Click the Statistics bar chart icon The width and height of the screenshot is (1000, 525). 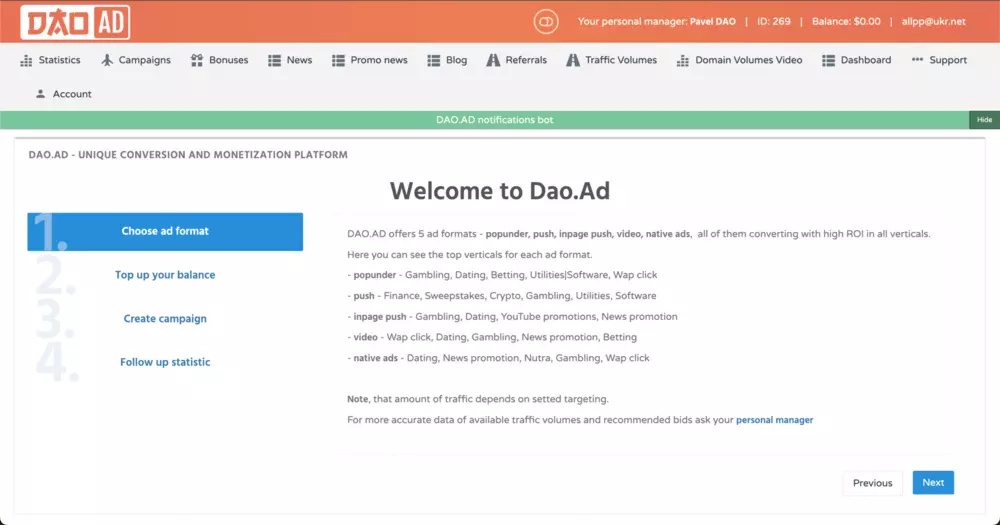click(26, 61)
